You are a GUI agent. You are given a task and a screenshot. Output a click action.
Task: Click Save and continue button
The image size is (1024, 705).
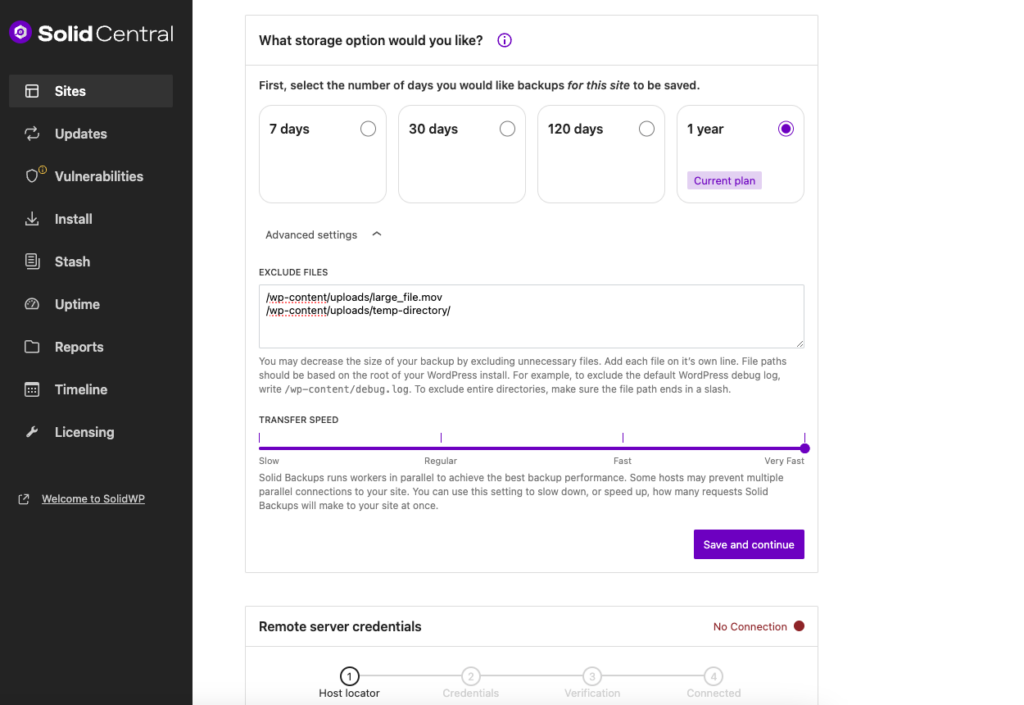[x=748, y=545]
